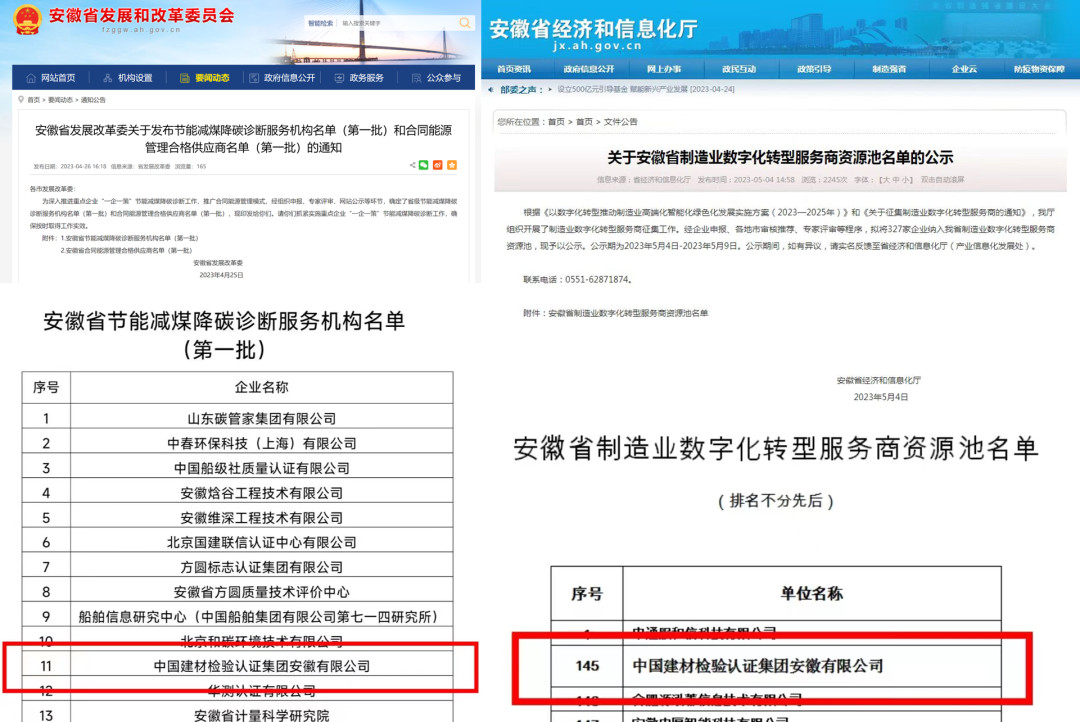The height and width of the screenshot is (722, 1080).
Task: Open 制造强省 navigation item
Action: (x=889, y=69)
